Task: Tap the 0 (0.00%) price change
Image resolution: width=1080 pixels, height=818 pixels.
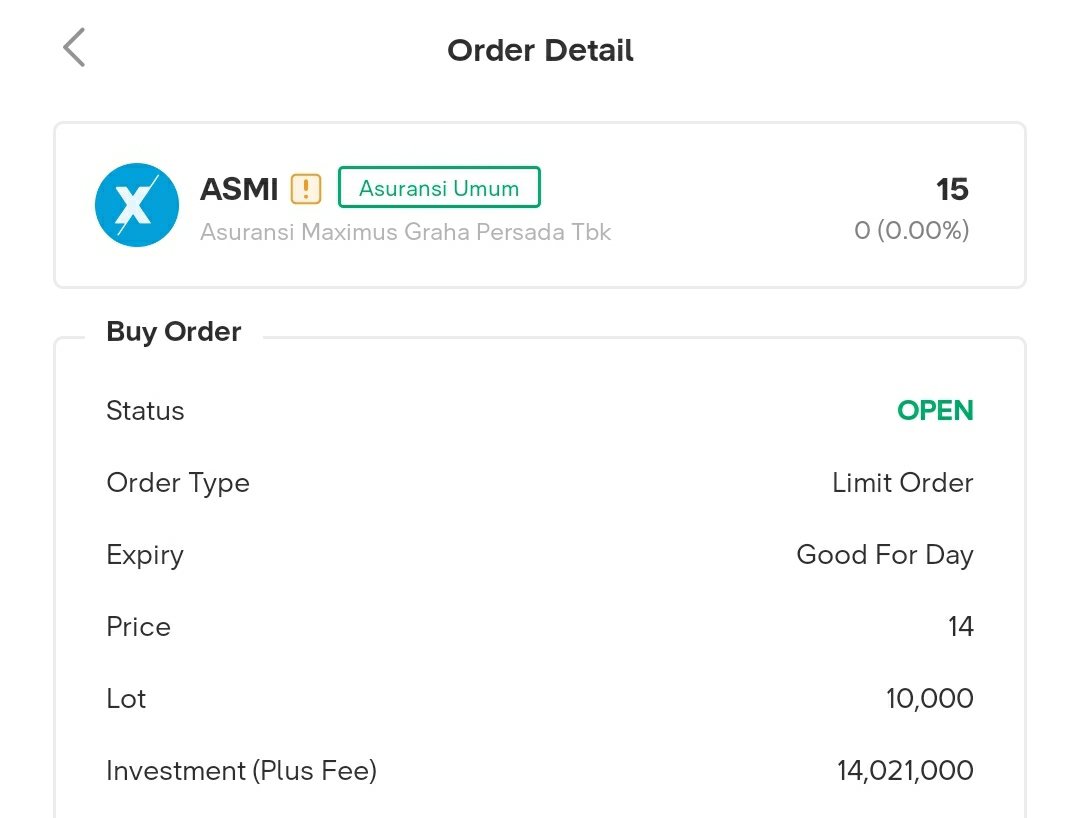Action: [x=911, y=230]
